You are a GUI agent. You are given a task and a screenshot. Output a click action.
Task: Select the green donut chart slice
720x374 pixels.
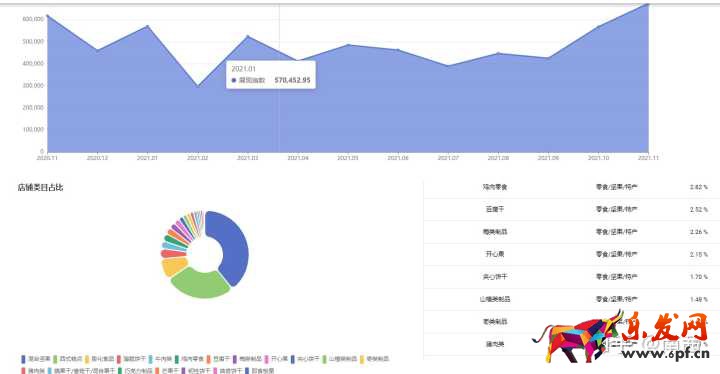coord(200,283)
